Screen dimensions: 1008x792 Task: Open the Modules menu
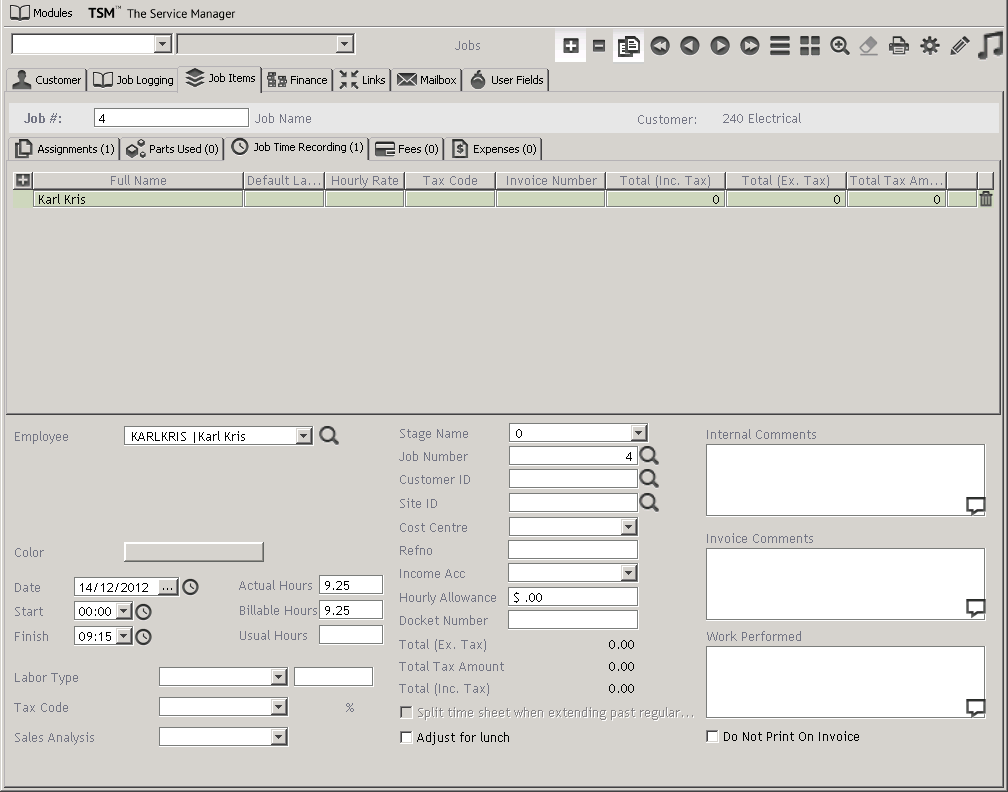point(41,13)
